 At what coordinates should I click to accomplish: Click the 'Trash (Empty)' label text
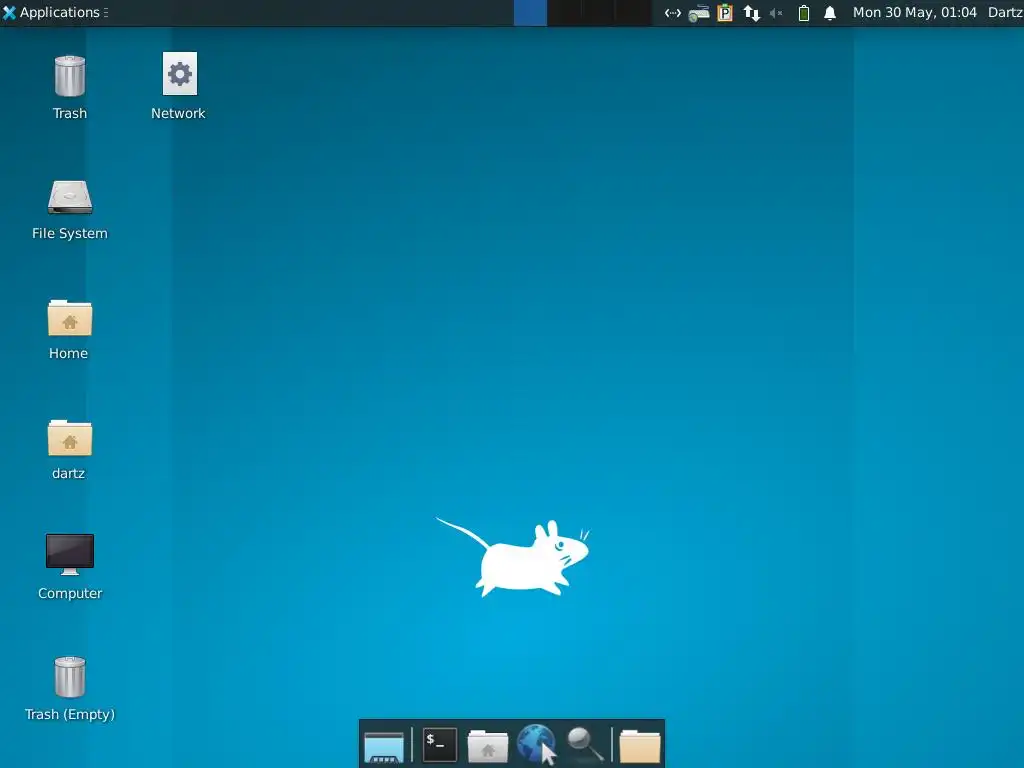(70, 714)
